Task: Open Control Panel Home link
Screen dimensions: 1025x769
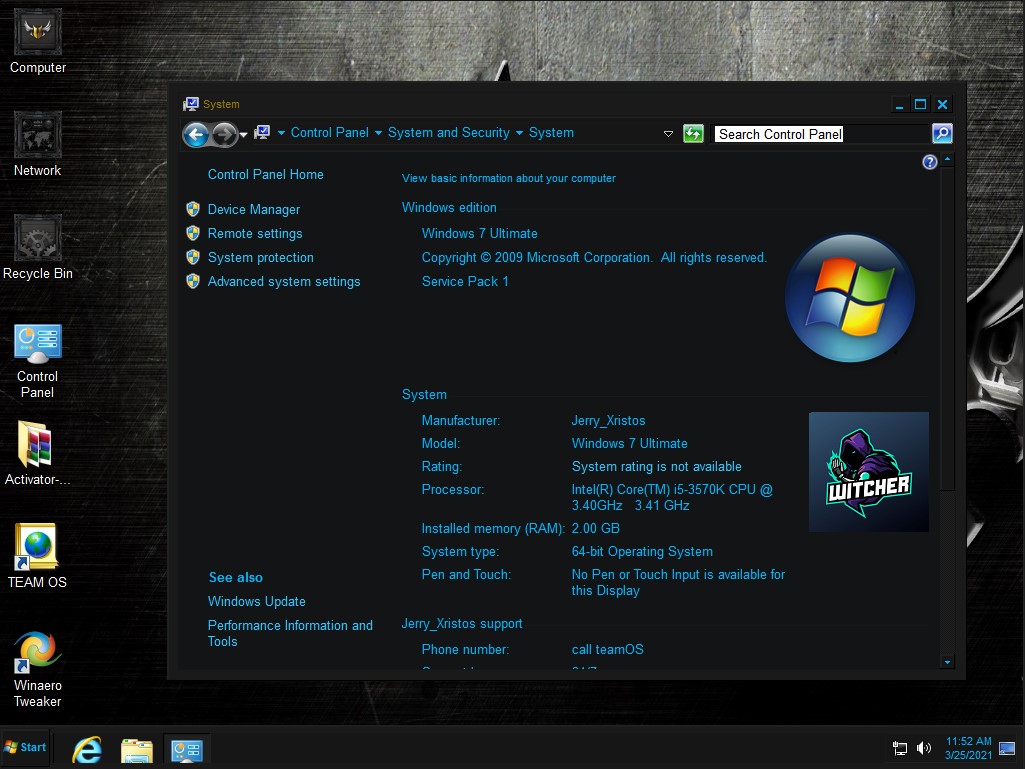Action: click(265, 175)
